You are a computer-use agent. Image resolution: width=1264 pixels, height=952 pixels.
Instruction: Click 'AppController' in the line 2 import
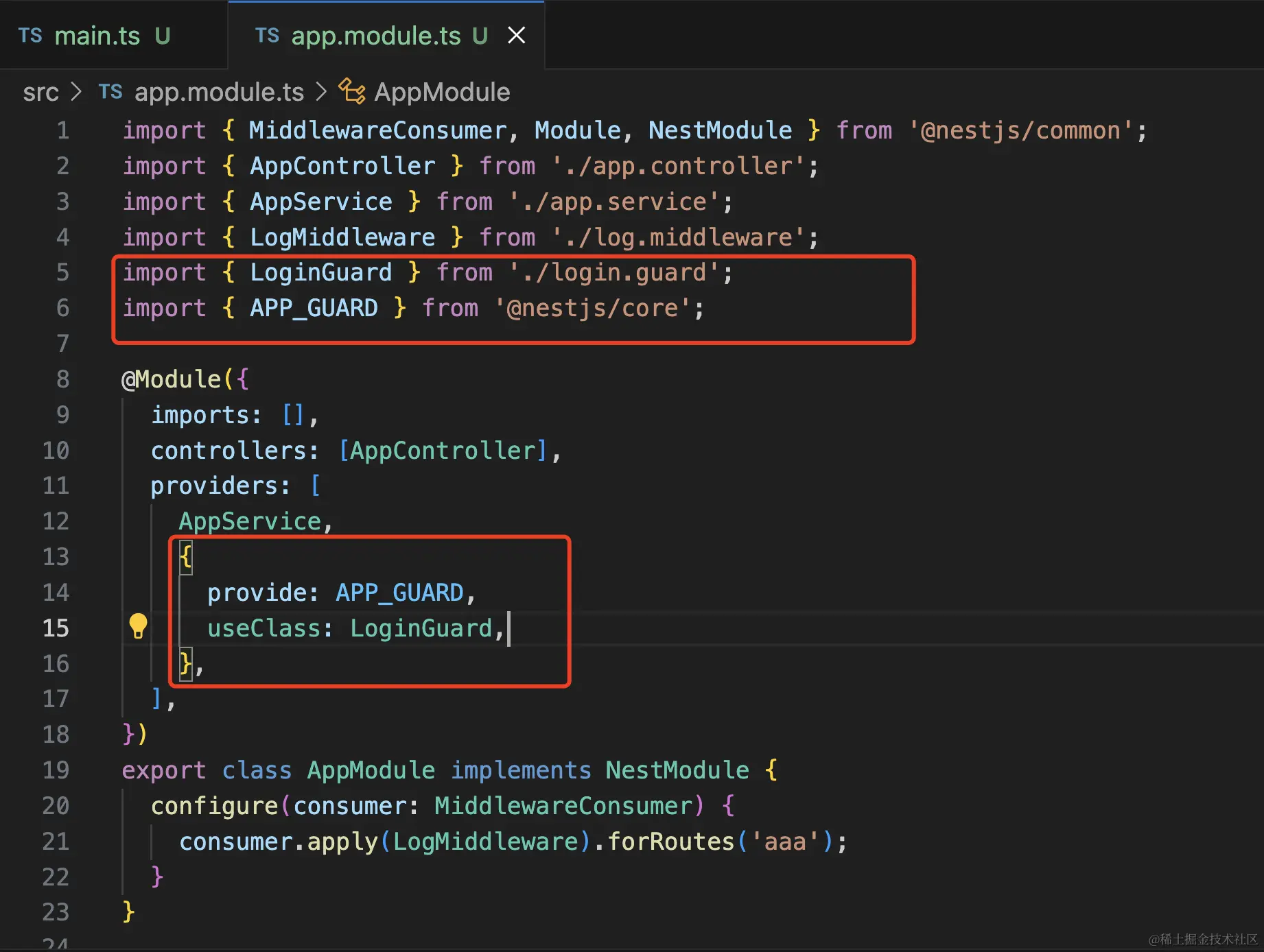(342, 166)
